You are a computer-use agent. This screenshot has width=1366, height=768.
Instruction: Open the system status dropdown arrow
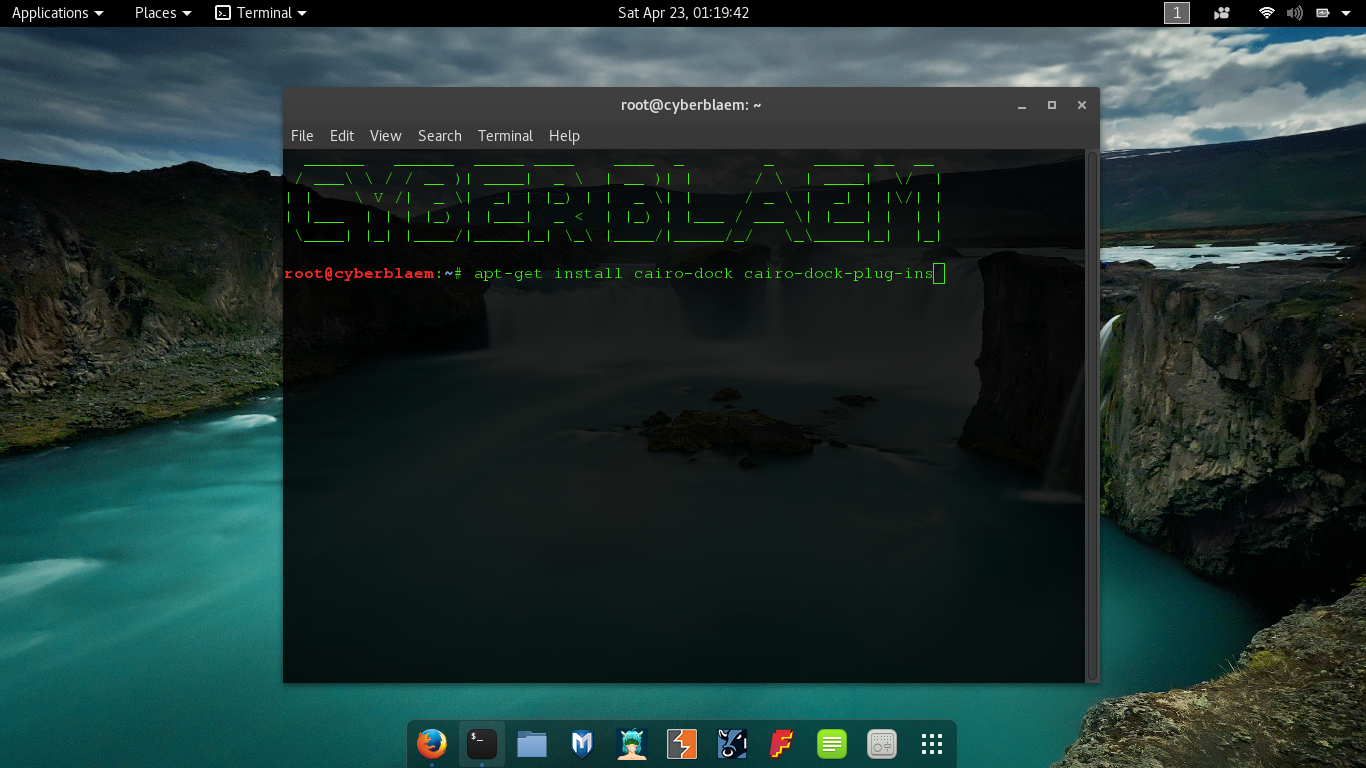1345,13
